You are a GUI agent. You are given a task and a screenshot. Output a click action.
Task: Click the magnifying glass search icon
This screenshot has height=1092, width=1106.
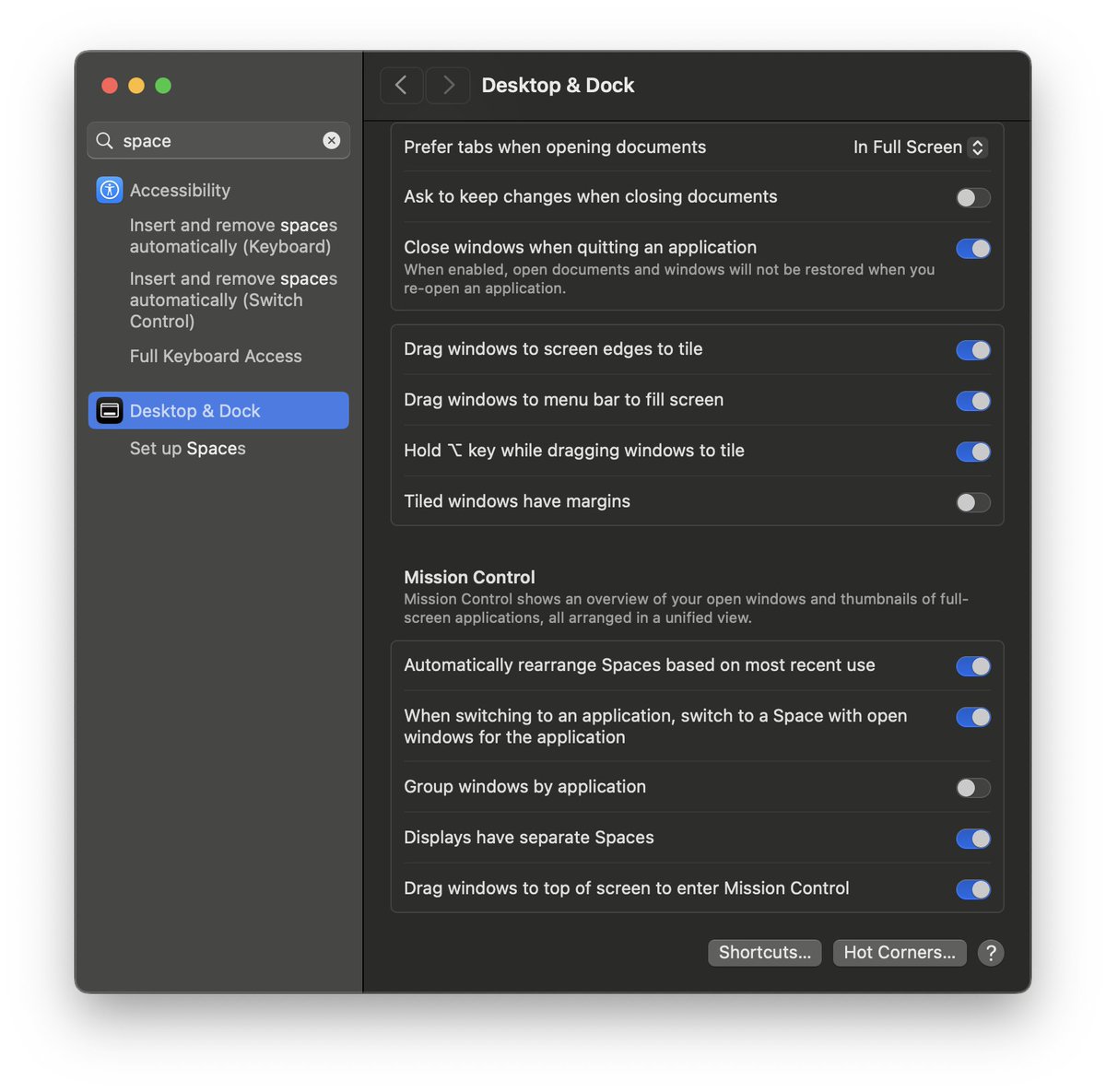[x=105, y=140]
